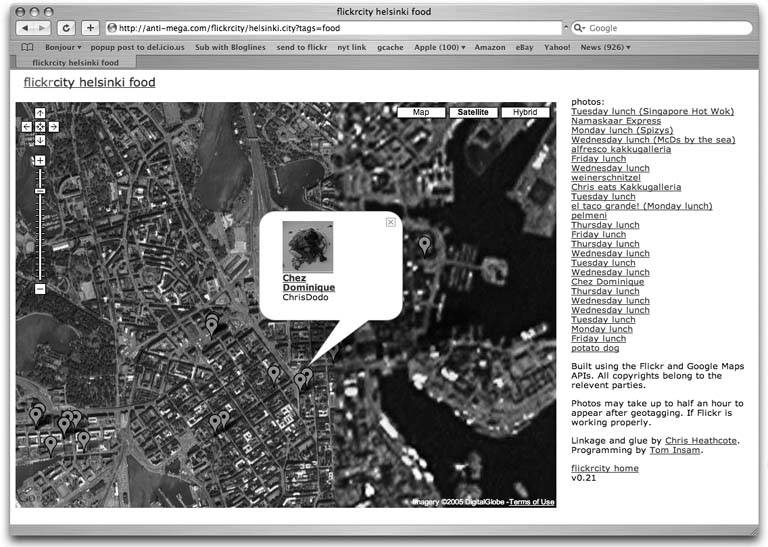Click the map zoom out minus button

coord(40,289)
